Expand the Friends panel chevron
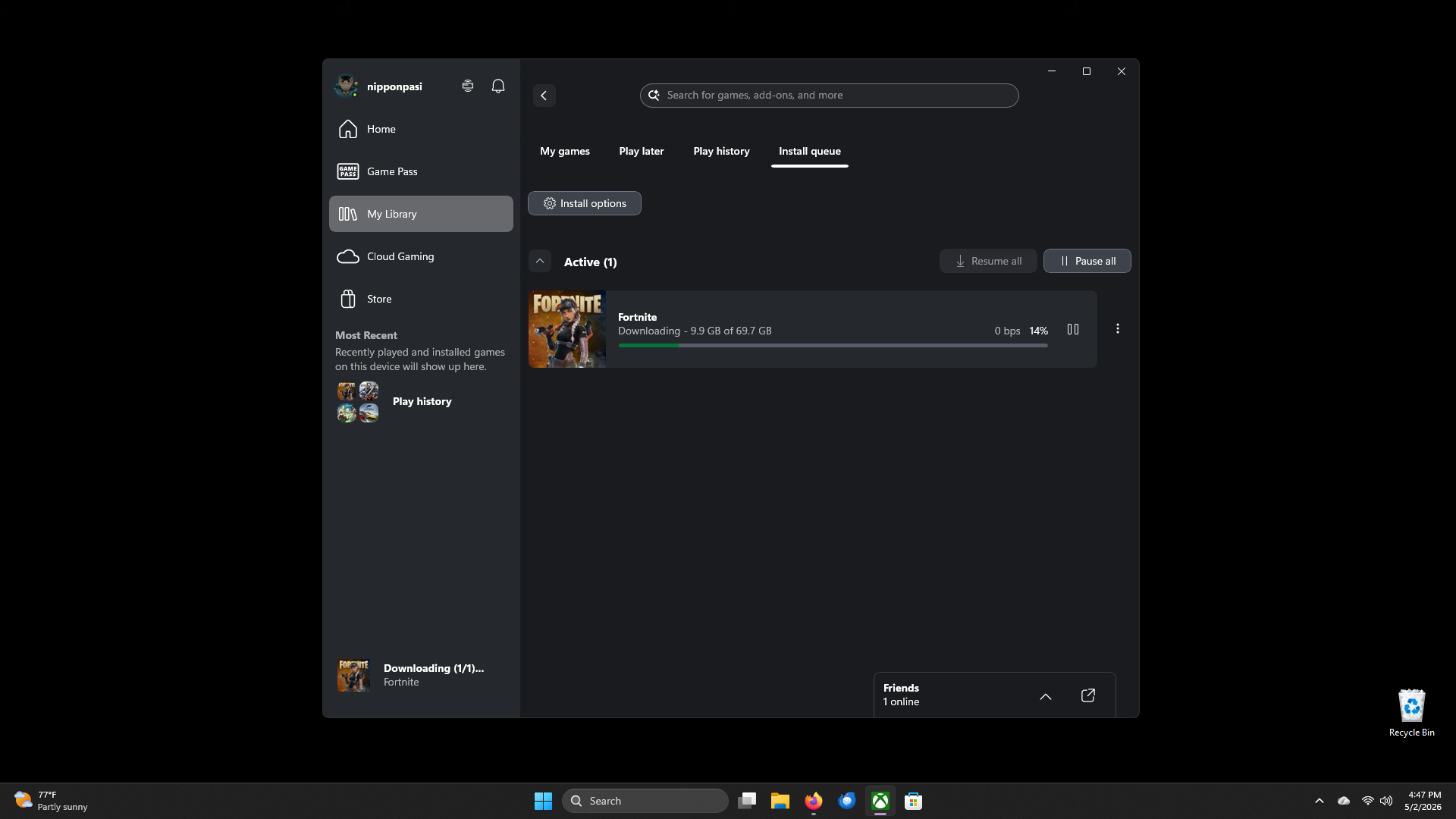The height and width of the screenshot is (819, 1456). [1045, 696]
